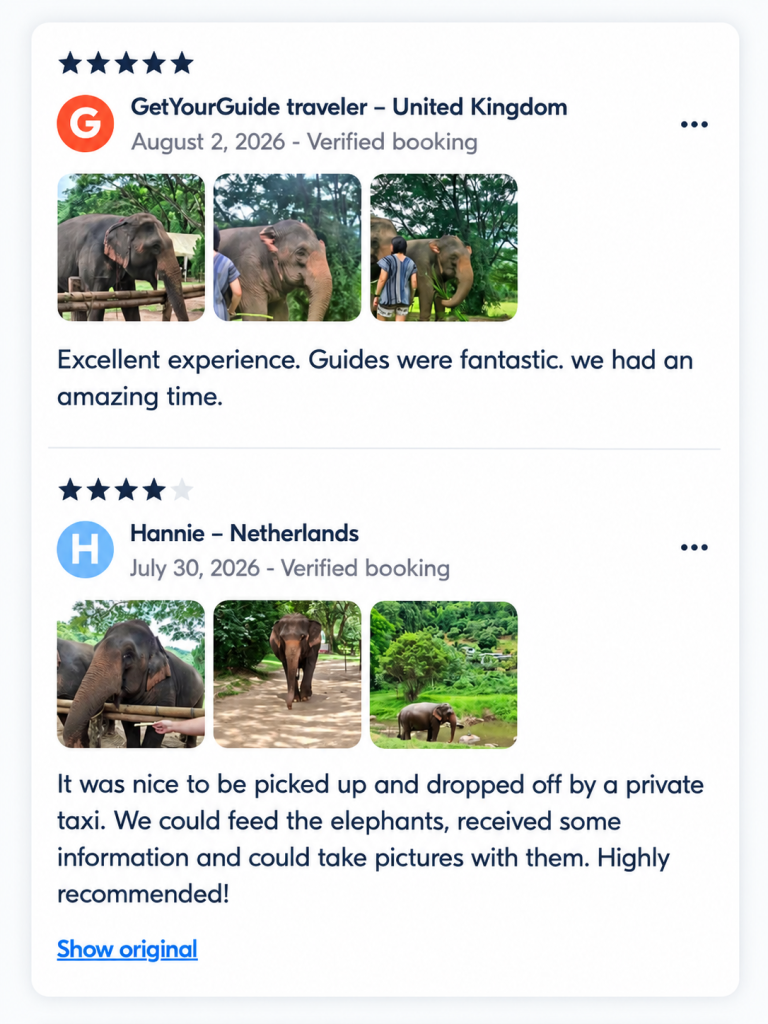Screen dimensions: 768x1024
Task: Click GetYourGuide traveler – United Kingdom name
Action: click(349, 107)
